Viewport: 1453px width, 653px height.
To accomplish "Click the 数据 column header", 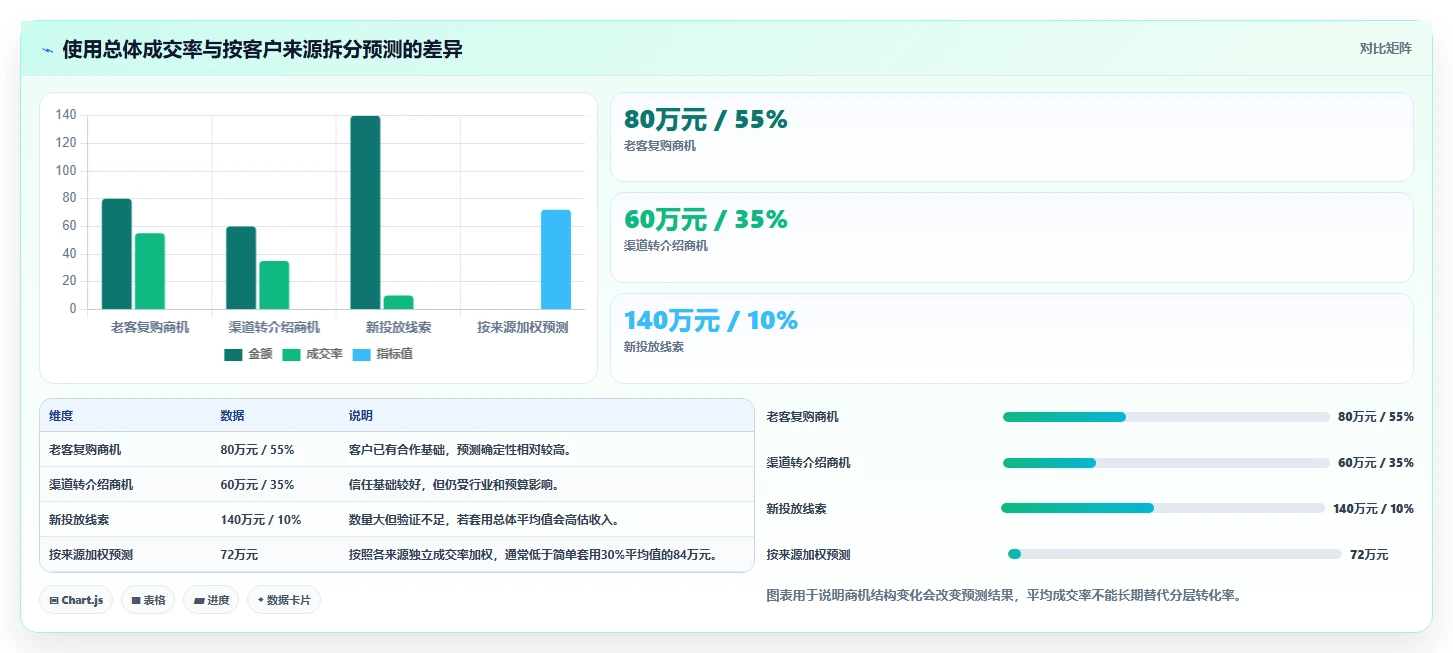I will coord(232,416).
